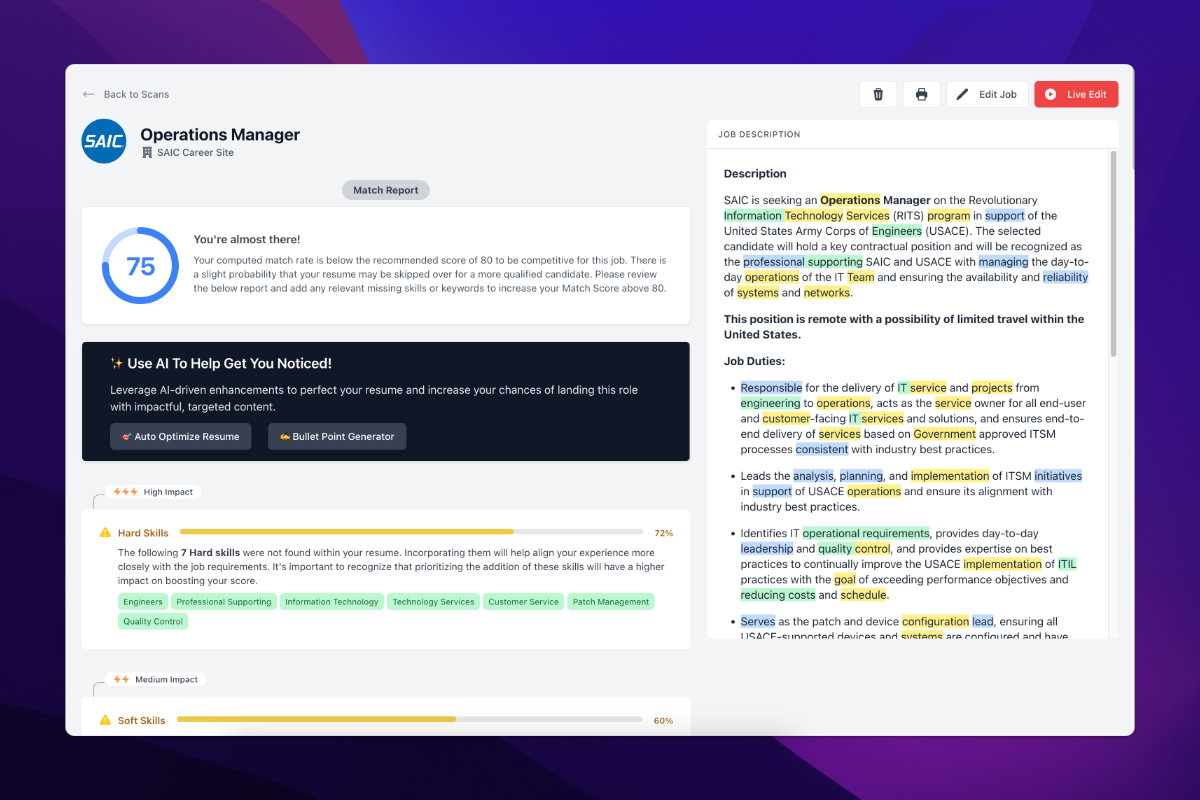Viewport: 1200px width, 800px height.
Task: Click the printer icon button
Action: click(x=921, y=94)
